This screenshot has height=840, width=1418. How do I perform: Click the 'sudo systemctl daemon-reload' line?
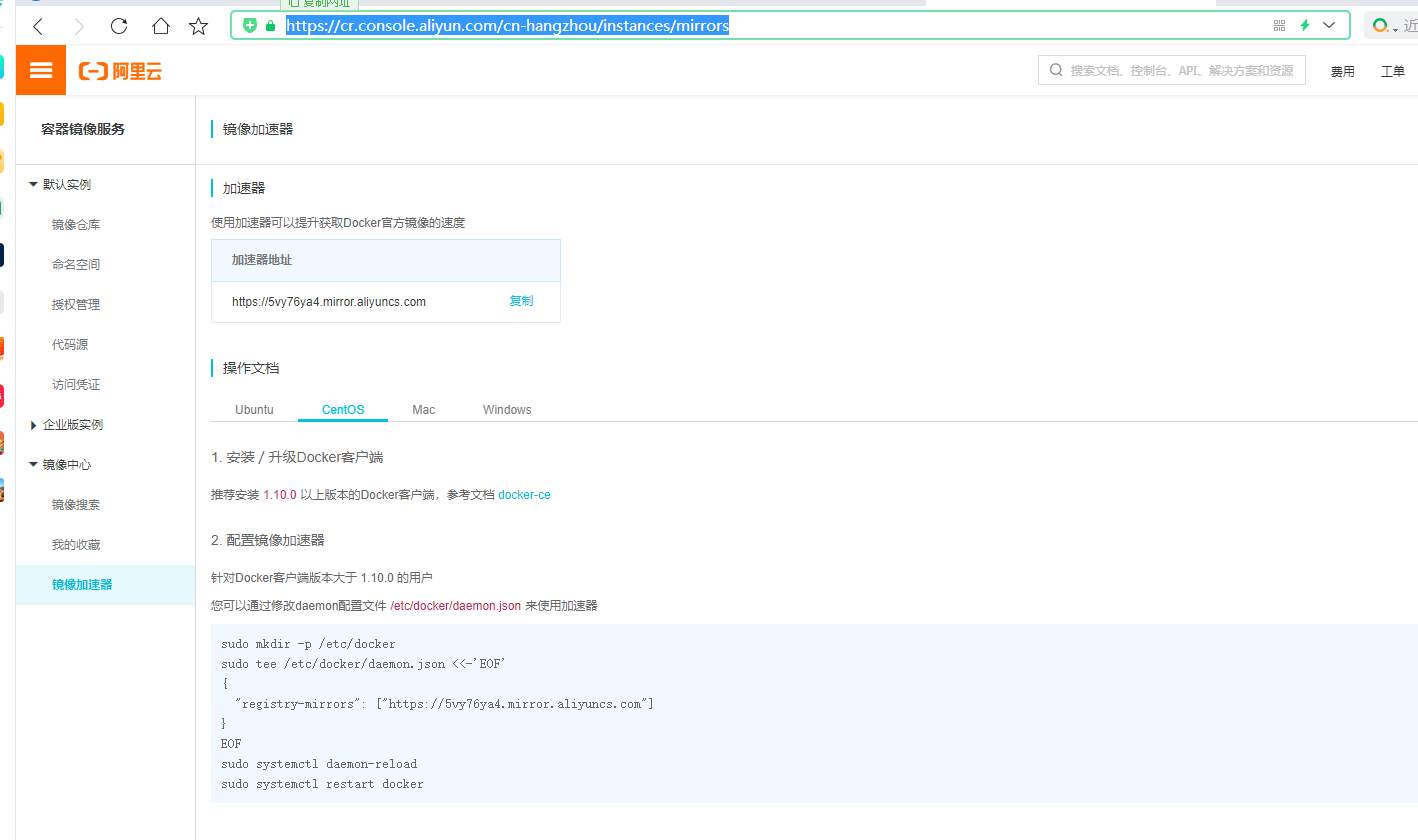coord(319,764)
